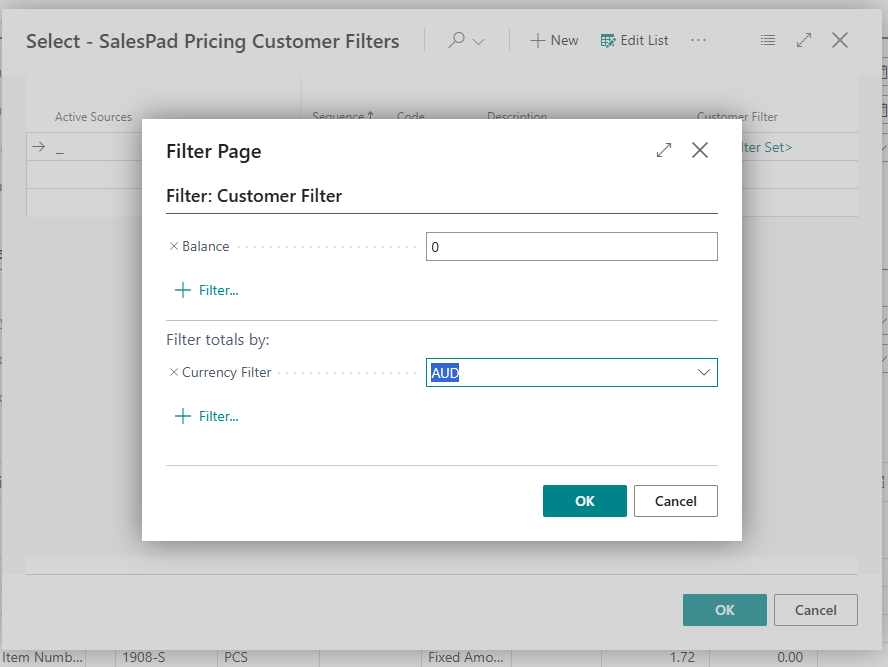Remove the Balance filter with its X icon
This screenshot has height=667, width=888.
tap(174, 246)
